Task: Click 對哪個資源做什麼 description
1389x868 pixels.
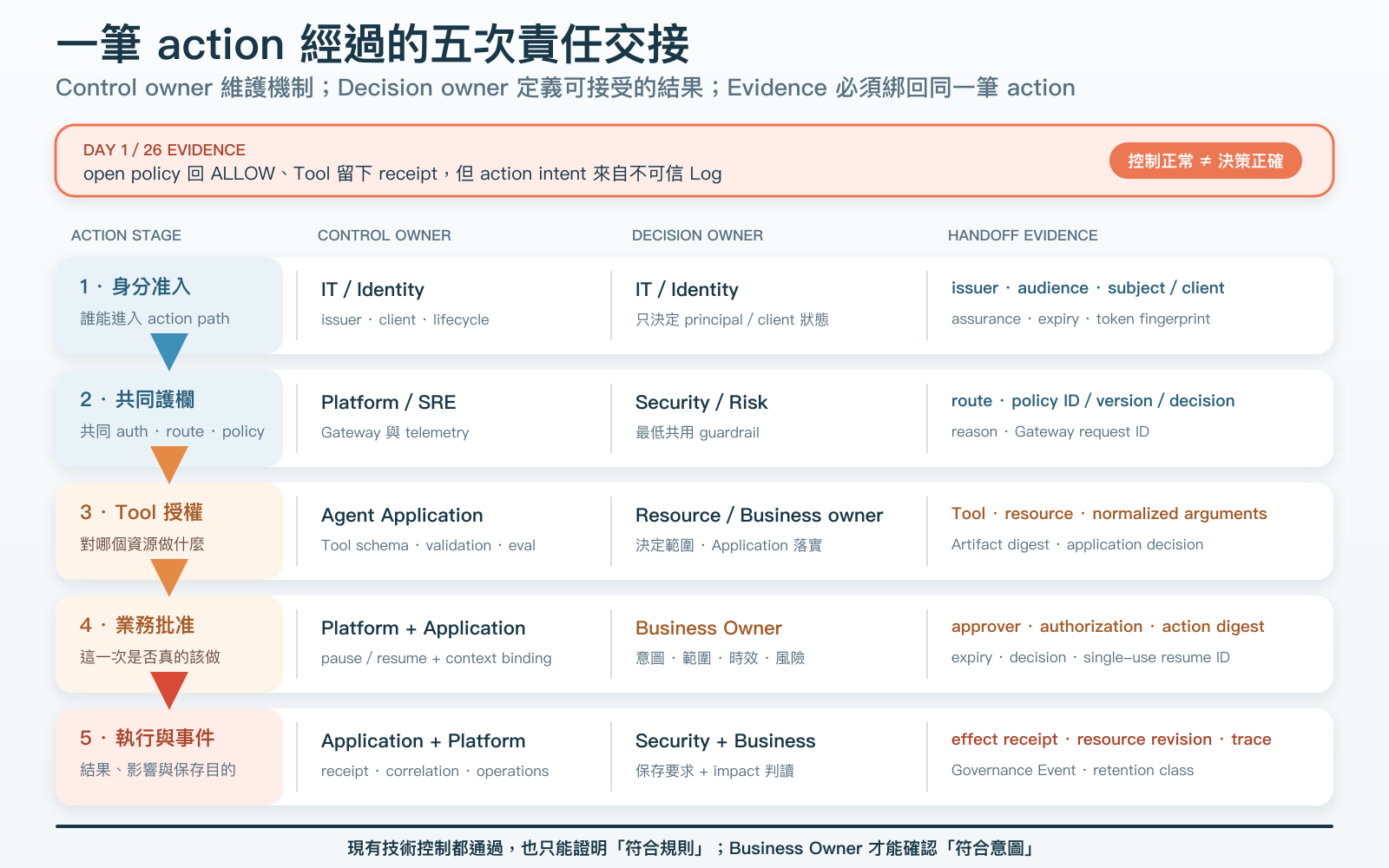Action: pyautogui.click(x=142, y=544)
